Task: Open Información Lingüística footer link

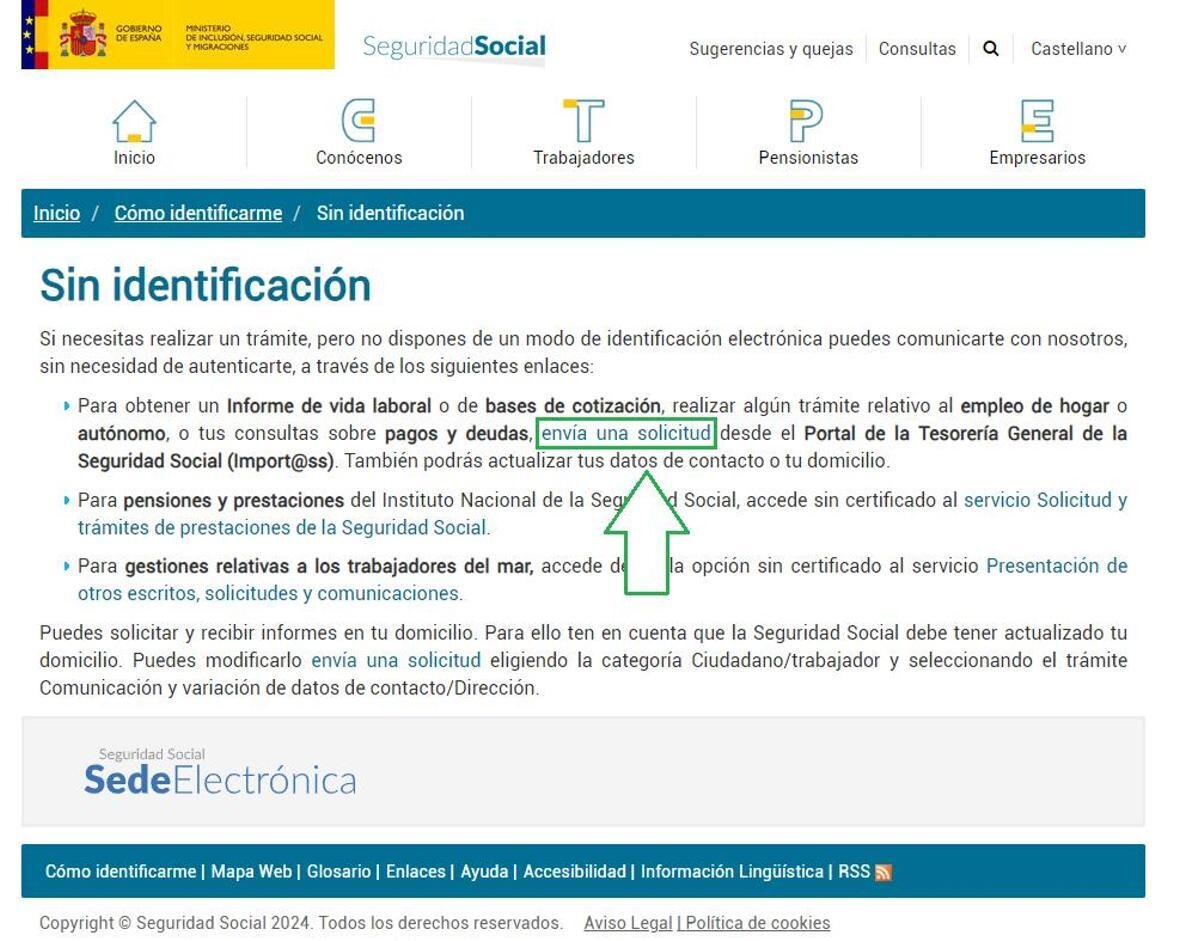Action: click(x=732, y=871)
